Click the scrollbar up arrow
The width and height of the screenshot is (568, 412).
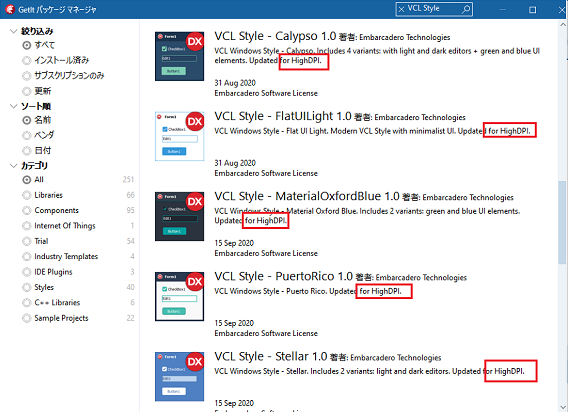[563, 24]
